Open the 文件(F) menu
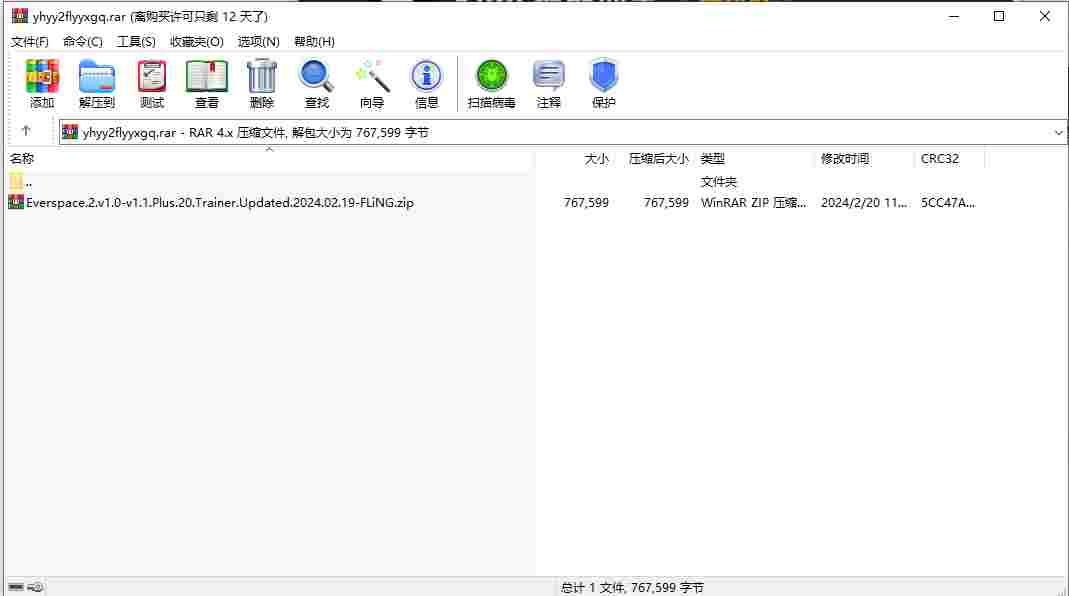Screen dimensions: 1069x596 pos(29,42)
